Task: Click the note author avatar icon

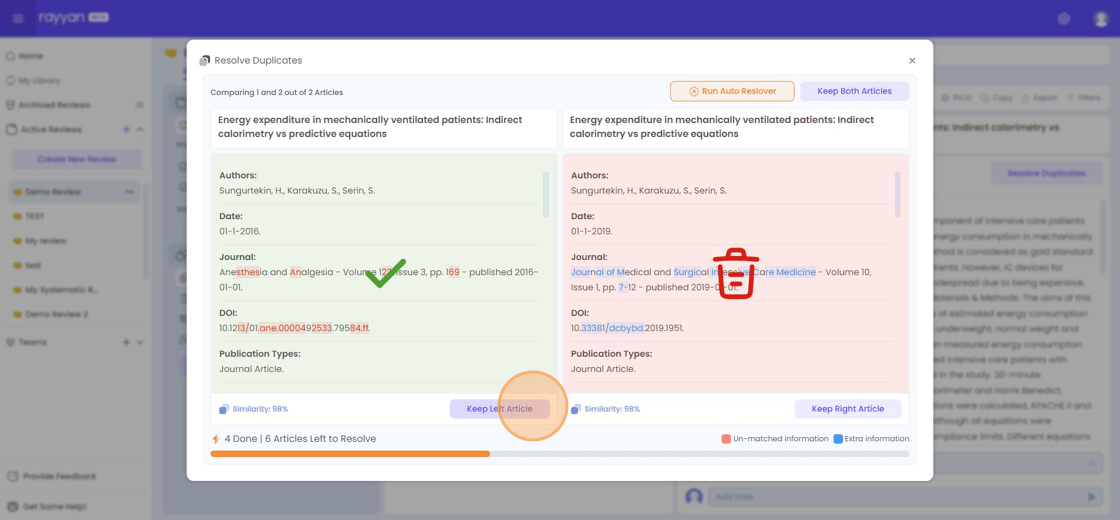Action: point(694,496)
